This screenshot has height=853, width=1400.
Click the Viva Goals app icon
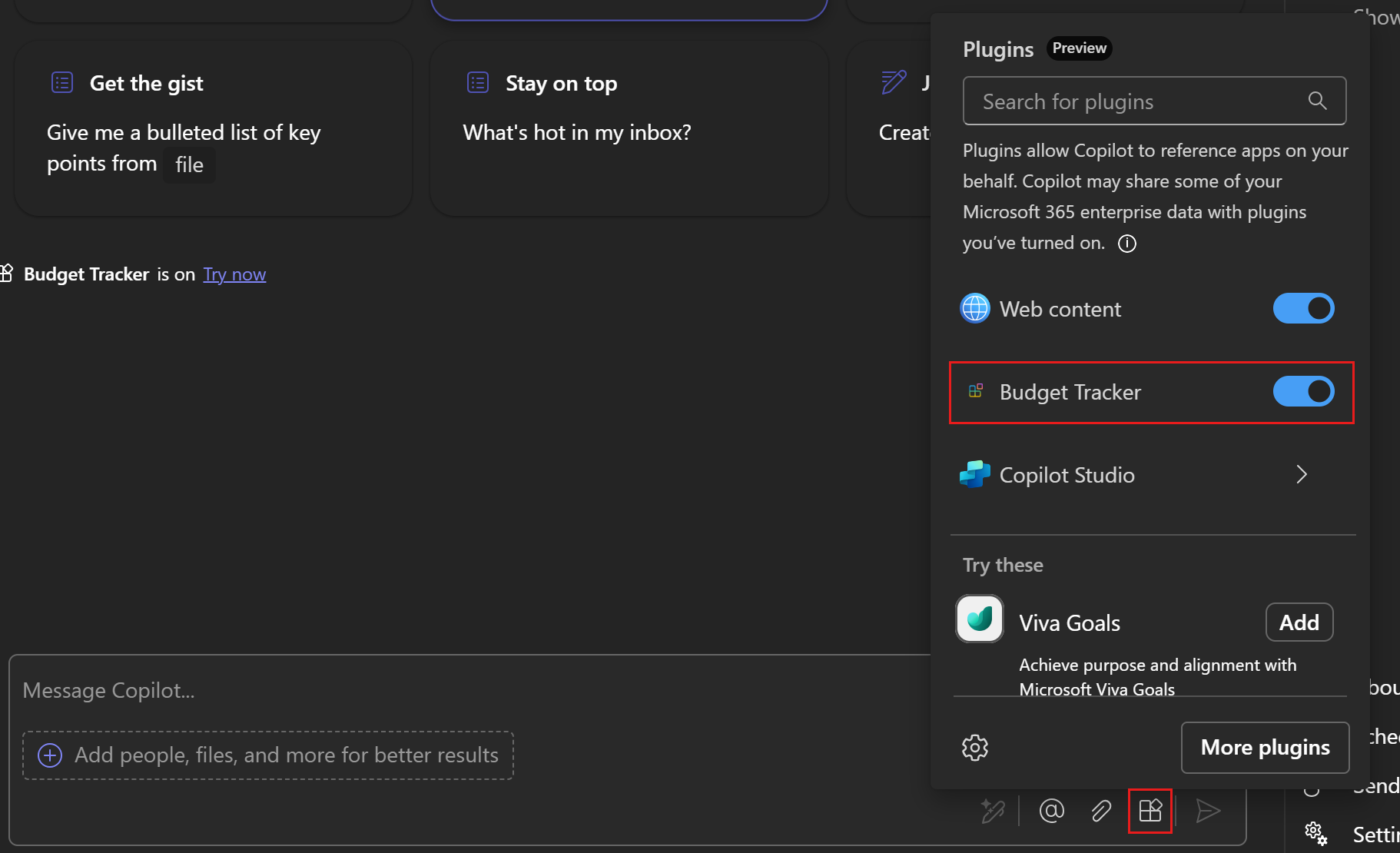980,619
